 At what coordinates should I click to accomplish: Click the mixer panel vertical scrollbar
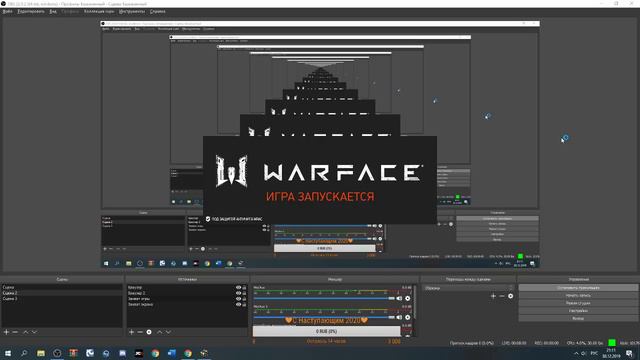pos(415,302)
